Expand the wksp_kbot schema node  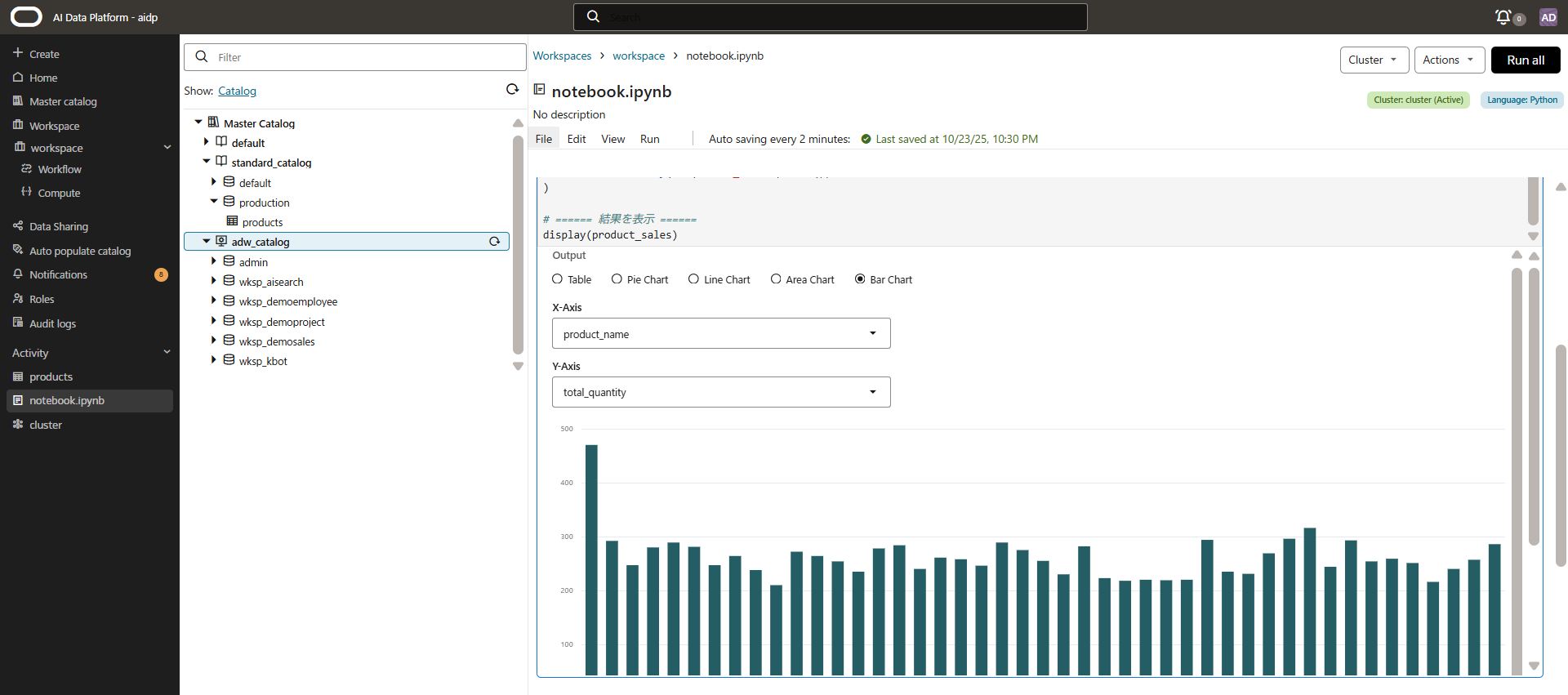click(214, 360)
